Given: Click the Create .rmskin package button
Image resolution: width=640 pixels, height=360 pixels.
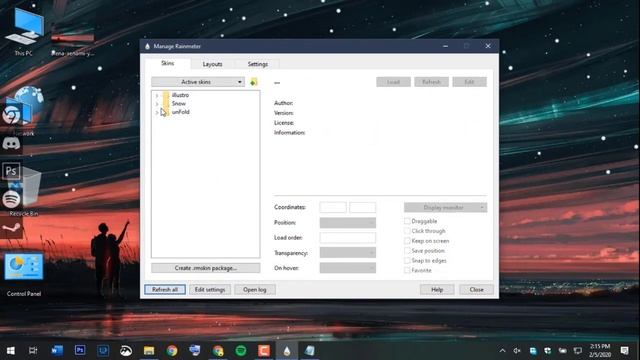Looking at the screenshot, I should (x=205, y=268).
